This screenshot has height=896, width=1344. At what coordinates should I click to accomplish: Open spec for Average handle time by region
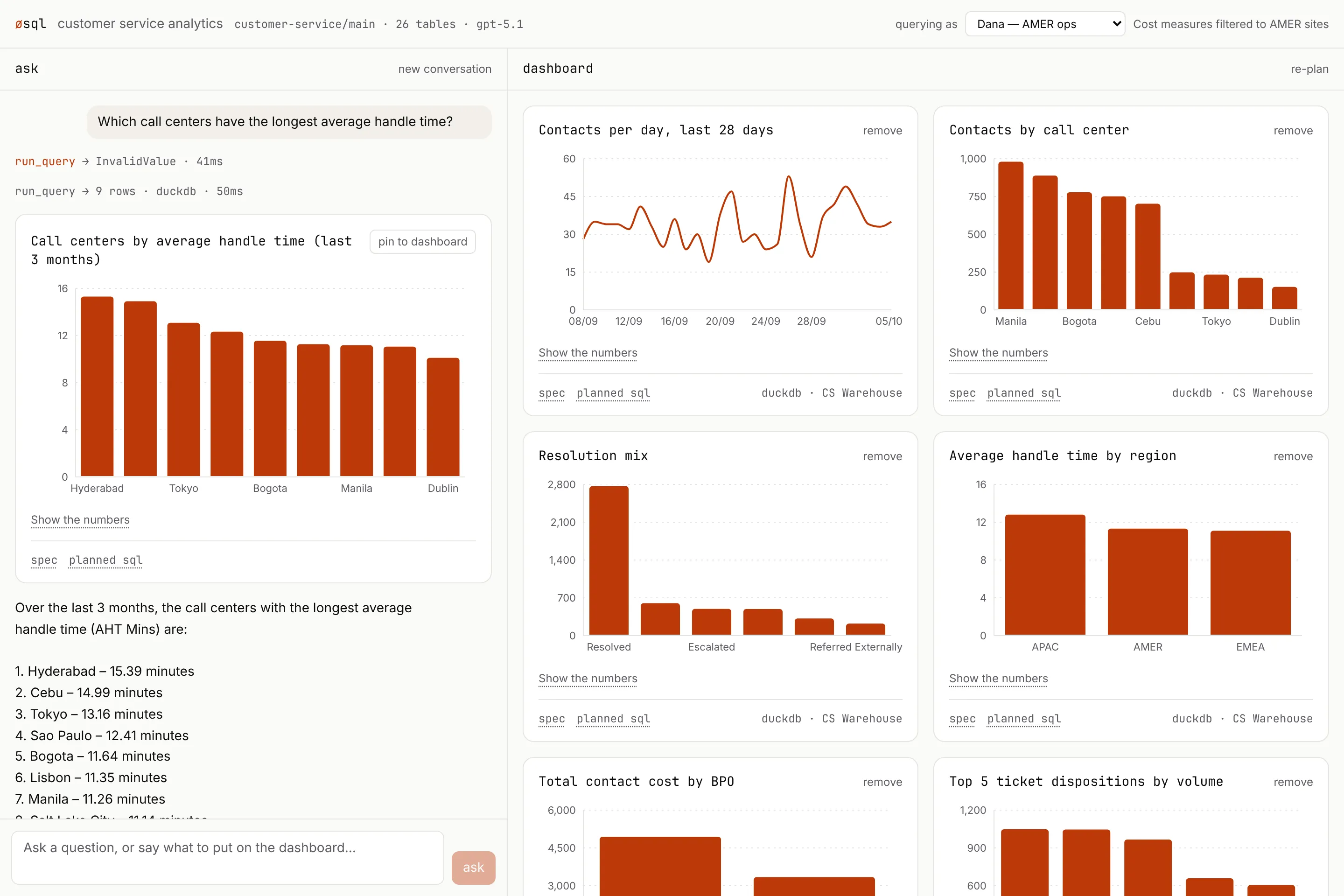962,719
